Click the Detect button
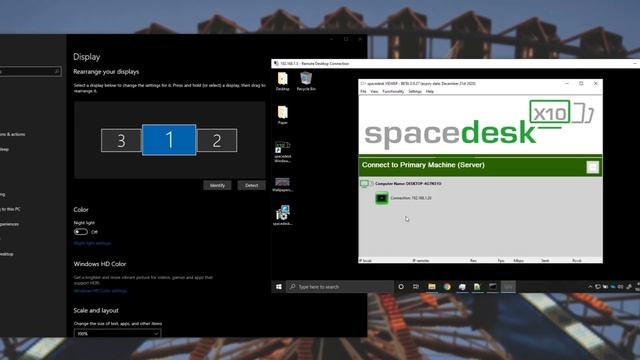The height and width of the screenshot is (360, 640). click(251, 185)
